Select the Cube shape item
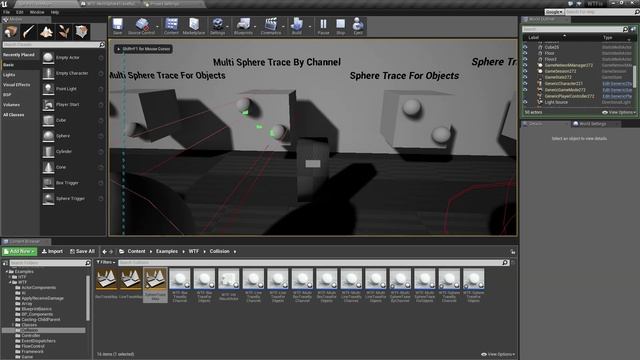640x360 pixels. pyautogui.click(x=73, y=120)
